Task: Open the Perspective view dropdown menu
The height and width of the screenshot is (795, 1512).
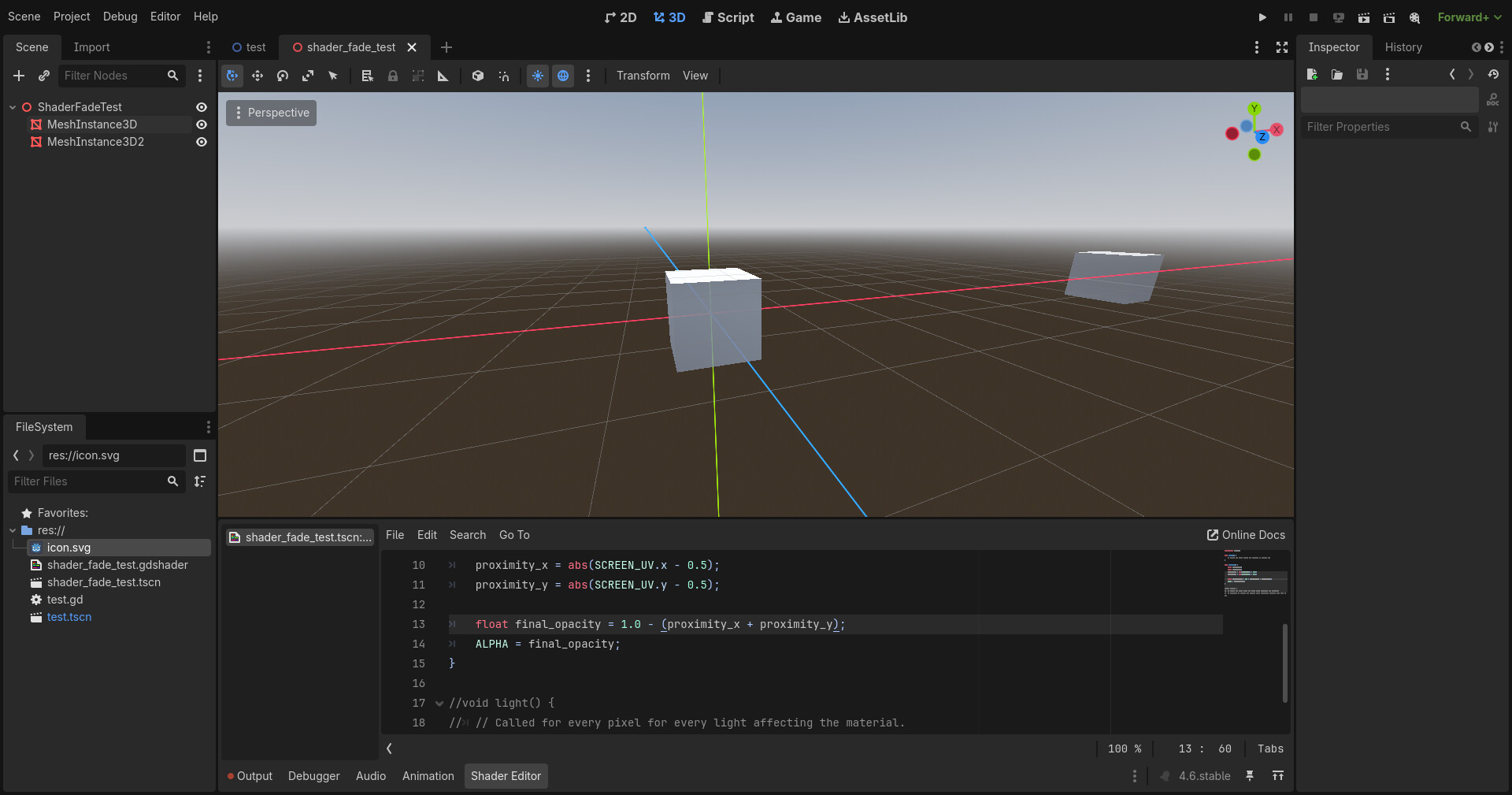Action: click(x=272, y=113)
